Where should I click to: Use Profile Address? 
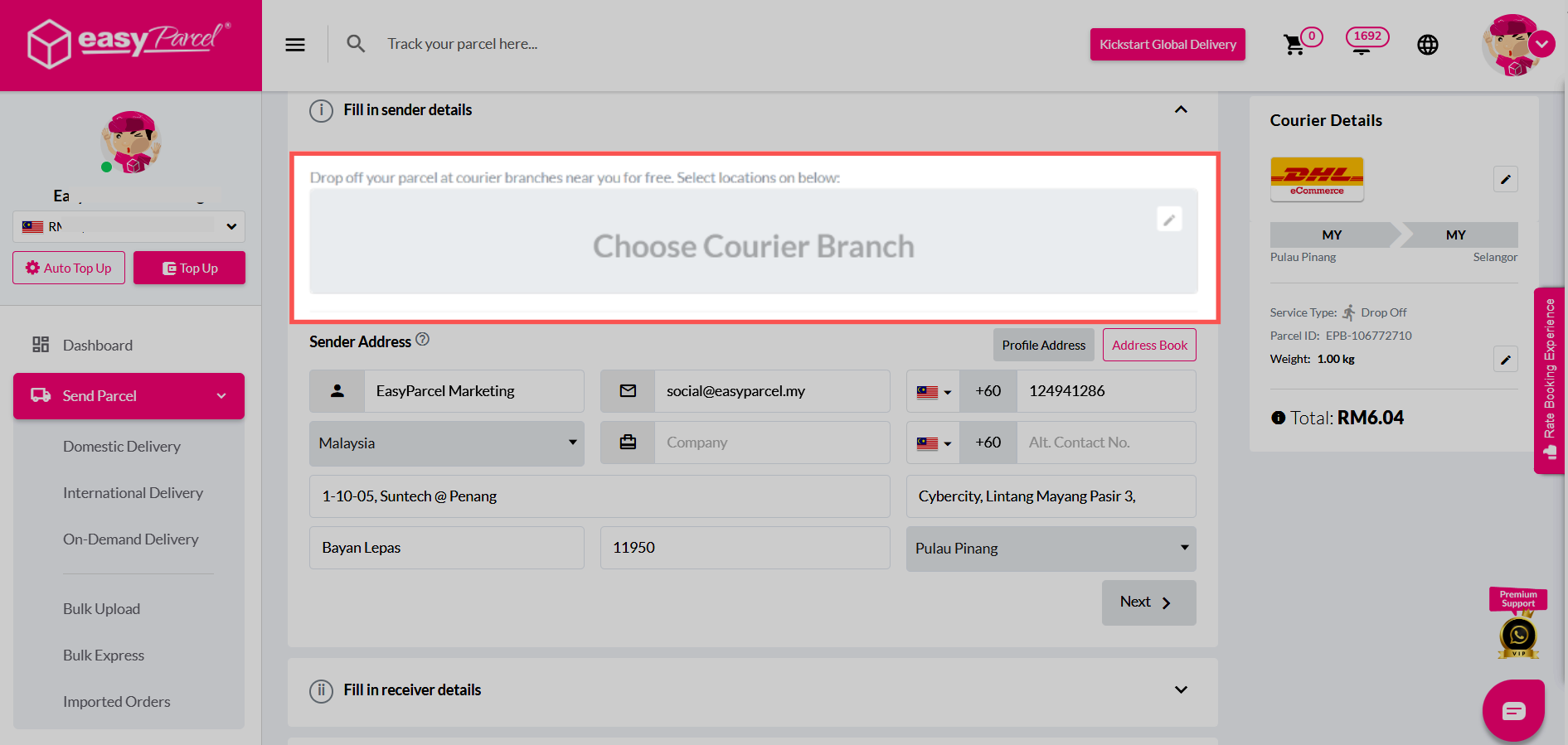(1043, 345)
